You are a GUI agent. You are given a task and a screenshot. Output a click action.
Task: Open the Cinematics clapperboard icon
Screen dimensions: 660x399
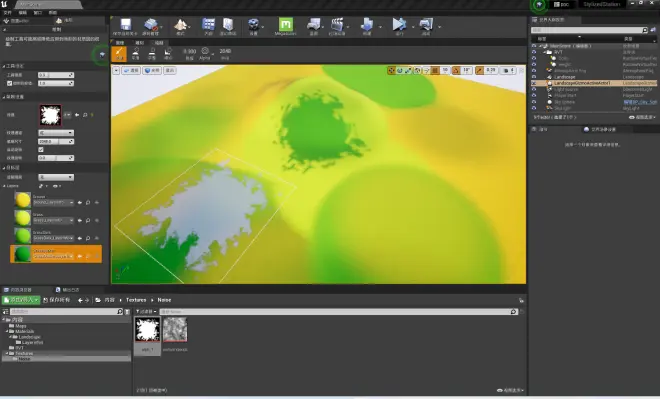[337, 24]
